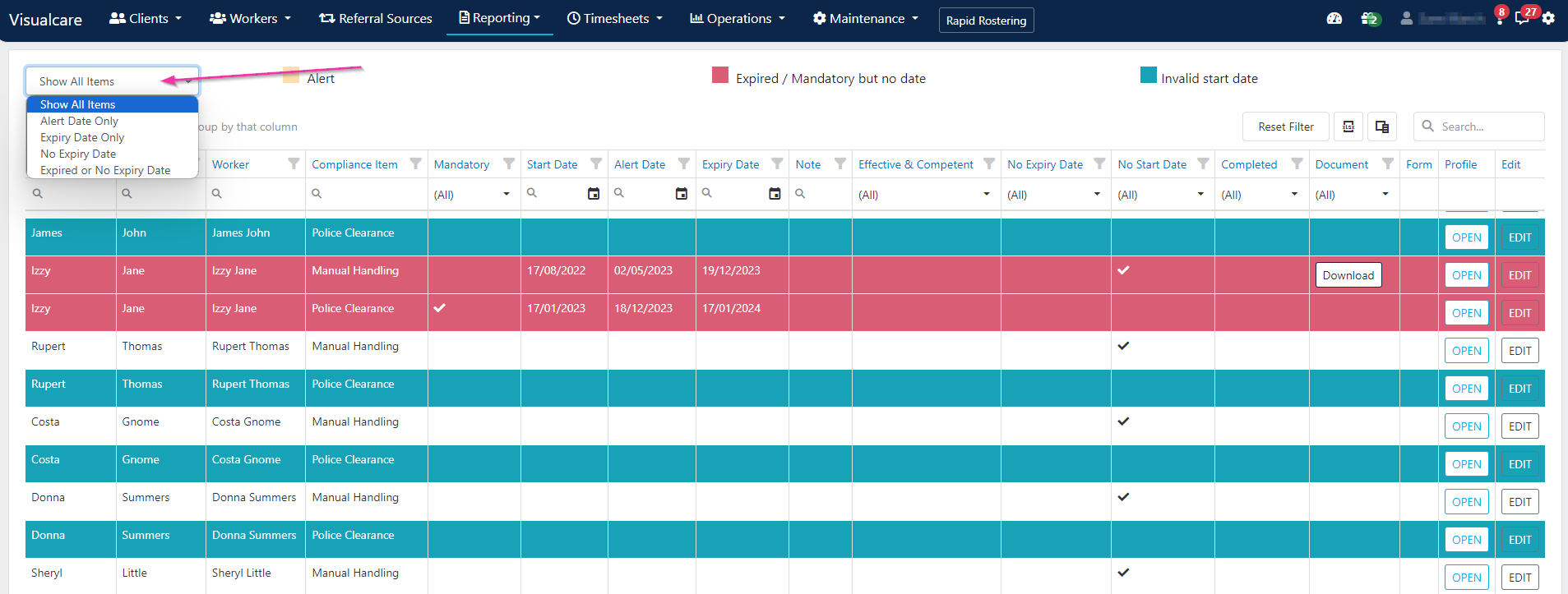Download Izzy Jane Manual Handling document

tap(1348, 275)
